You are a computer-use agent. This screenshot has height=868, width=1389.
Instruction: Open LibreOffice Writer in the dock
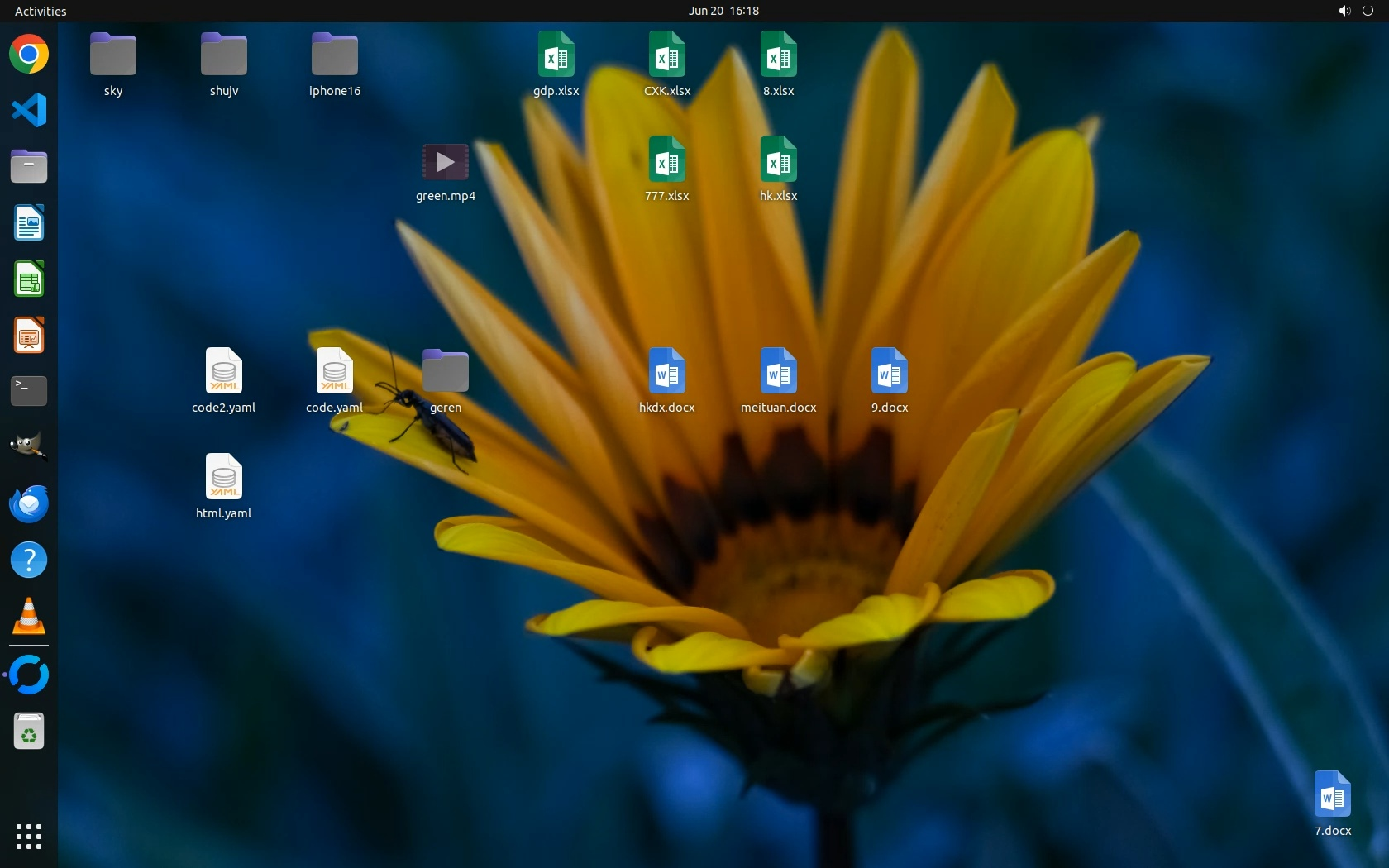tap(29, 222)
